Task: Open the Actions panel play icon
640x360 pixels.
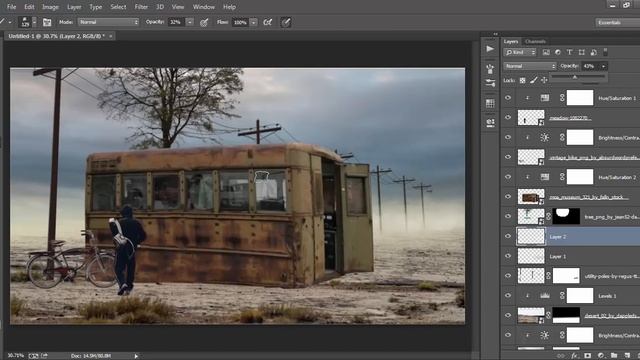Action: (x=490, y=49)
